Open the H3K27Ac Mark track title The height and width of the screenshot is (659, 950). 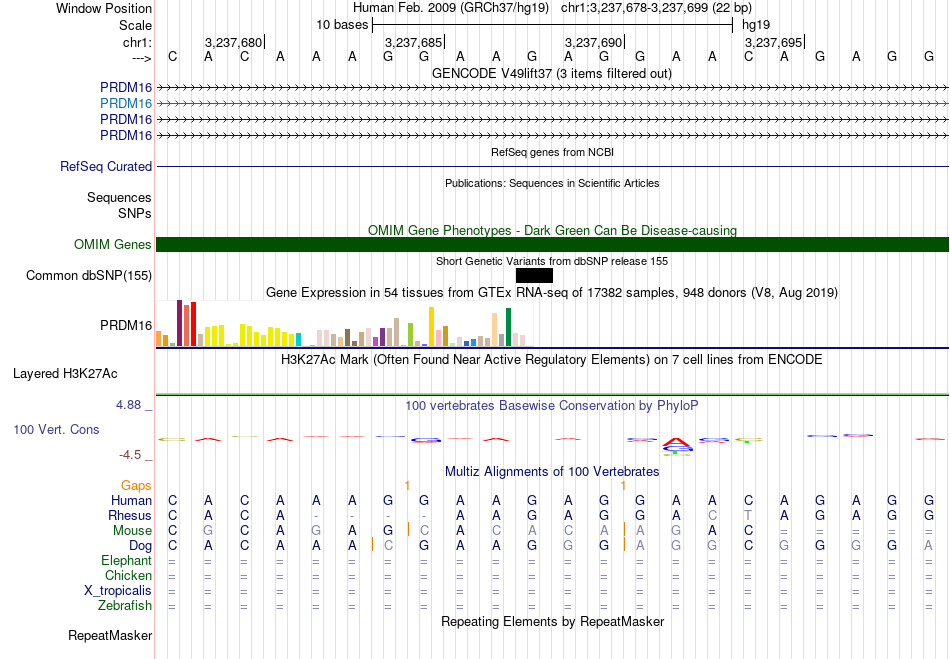click(x=552, y=360)
